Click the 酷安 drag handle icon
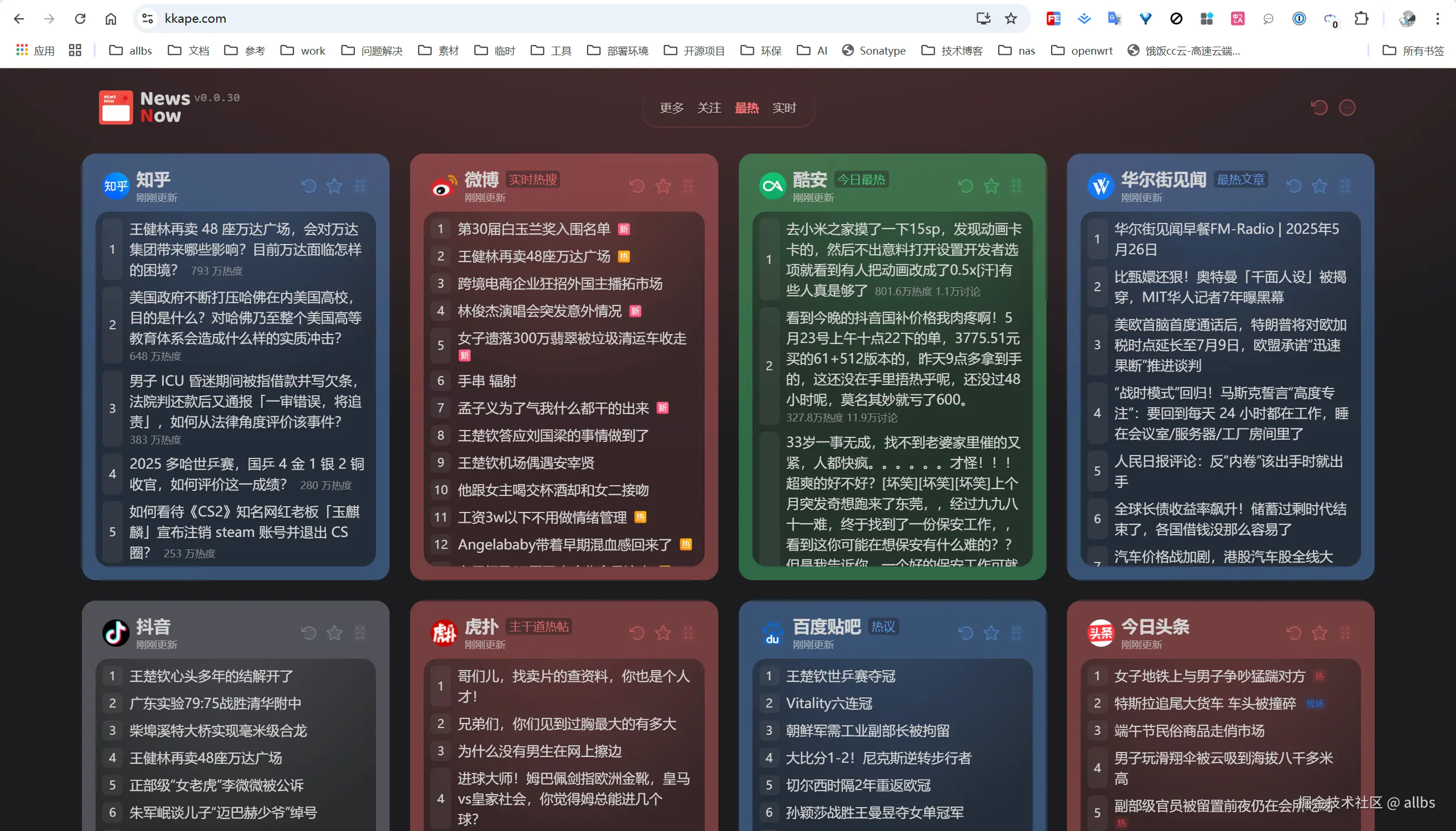This screenshot has height=831, width=1456. [x=1017, y=185]
